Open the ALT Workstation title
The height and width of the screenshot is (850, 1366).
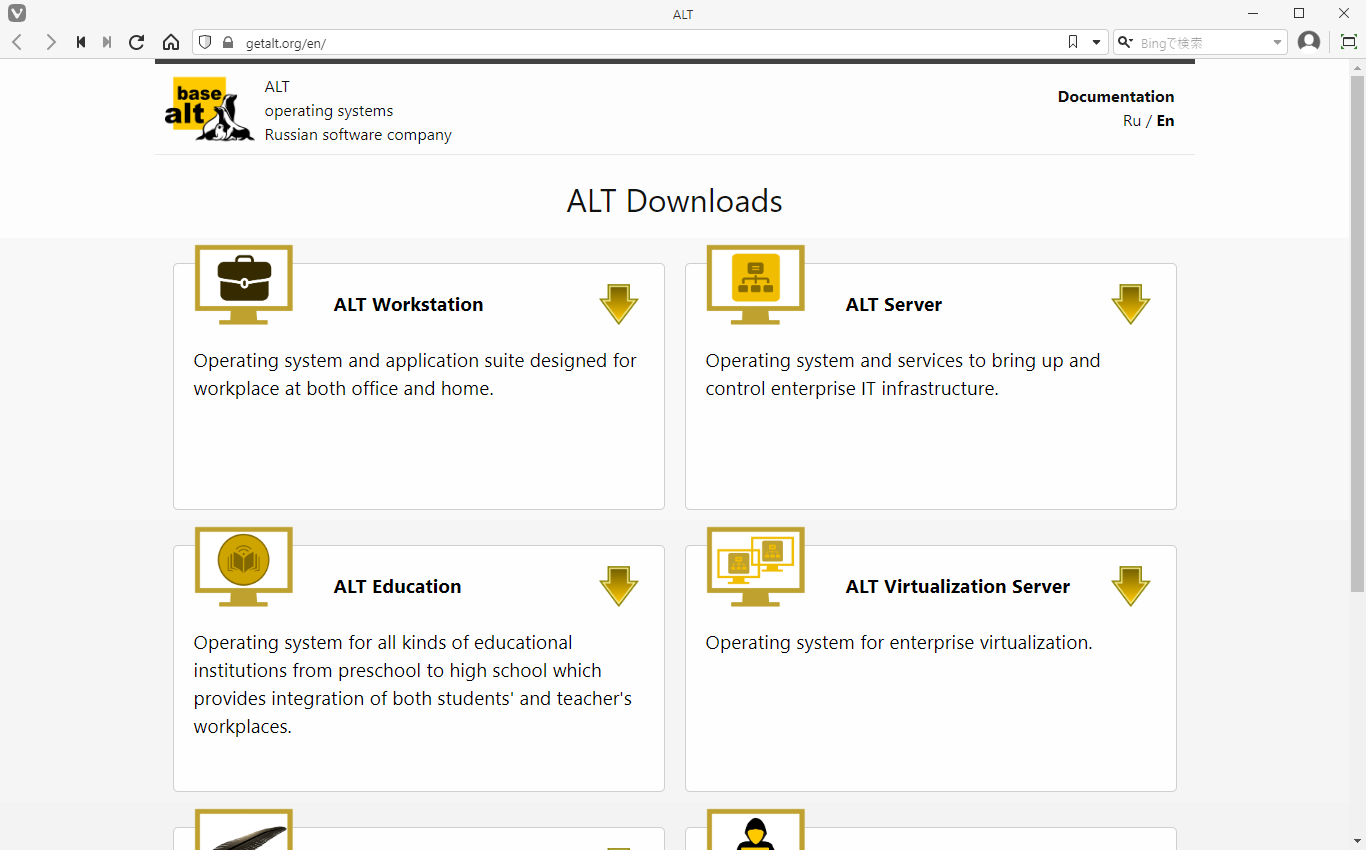coord(408,305)
